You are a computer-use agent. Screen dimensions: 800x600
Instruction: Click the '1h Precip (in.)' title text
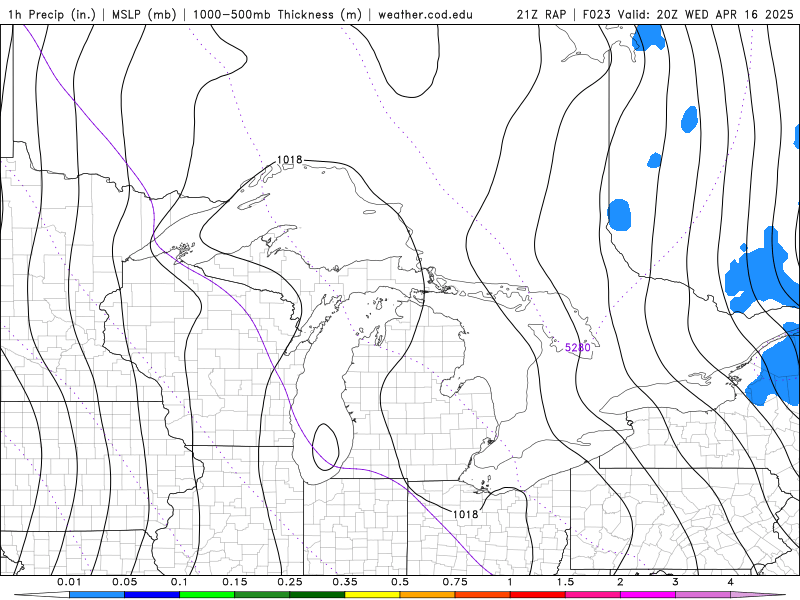52,14
